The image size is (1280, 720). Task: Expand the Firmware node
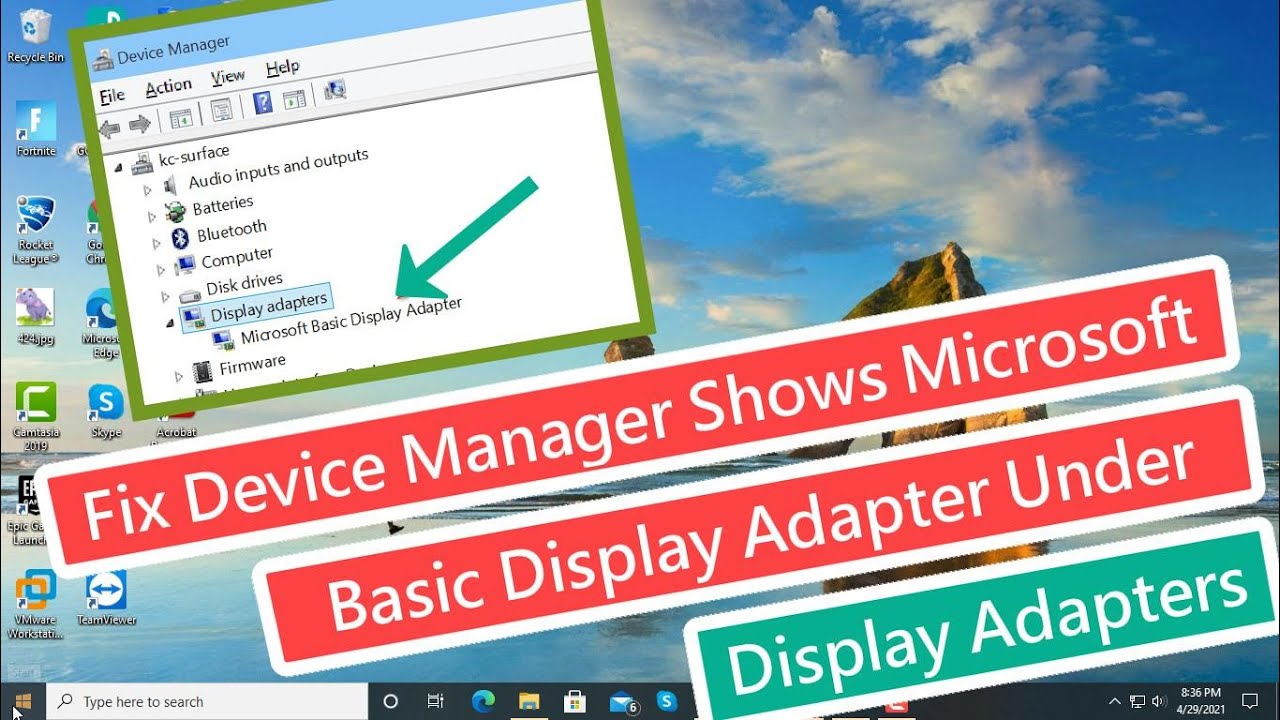[179, 376]
